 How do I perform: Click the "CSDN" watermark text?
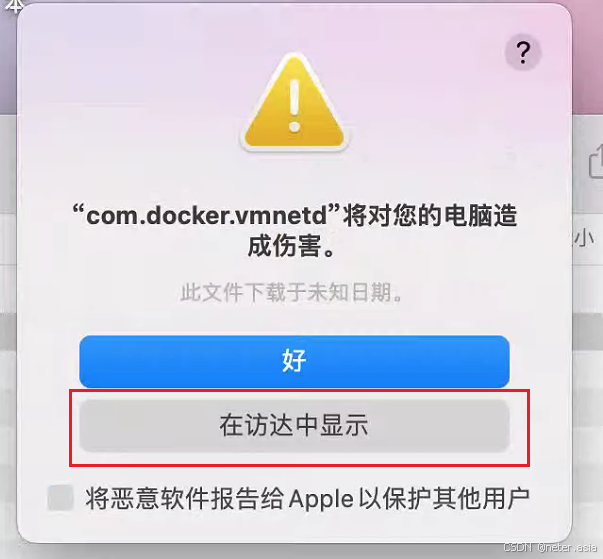[x=518, y=547]
